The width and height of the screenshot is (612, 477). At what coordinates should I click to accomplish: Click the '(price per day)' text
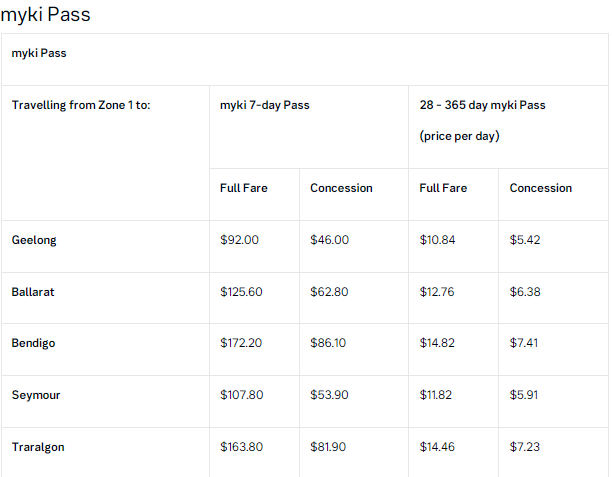point(459,135)
